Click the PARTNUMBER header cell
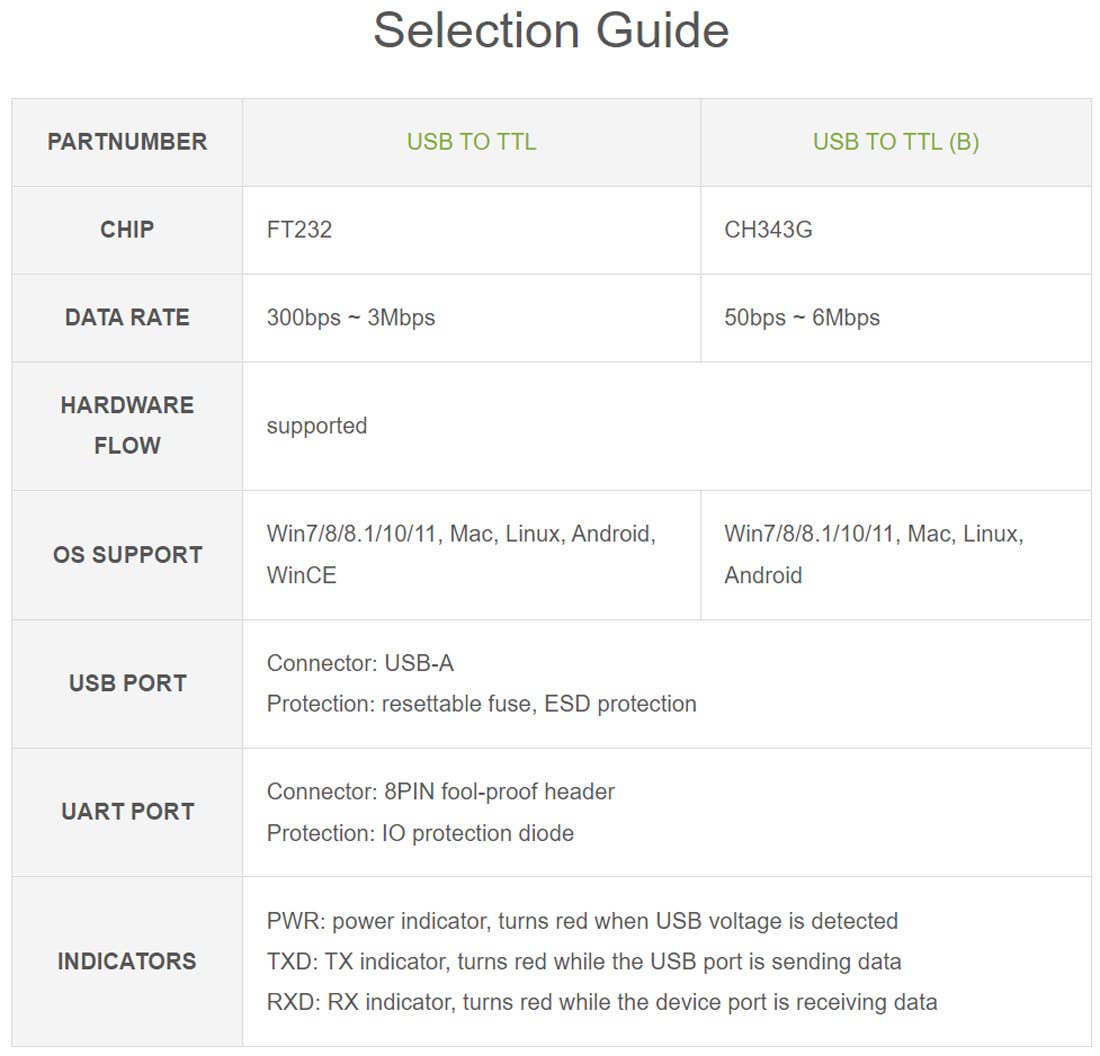This screenshot has width=1100, height=1056. 127,142
